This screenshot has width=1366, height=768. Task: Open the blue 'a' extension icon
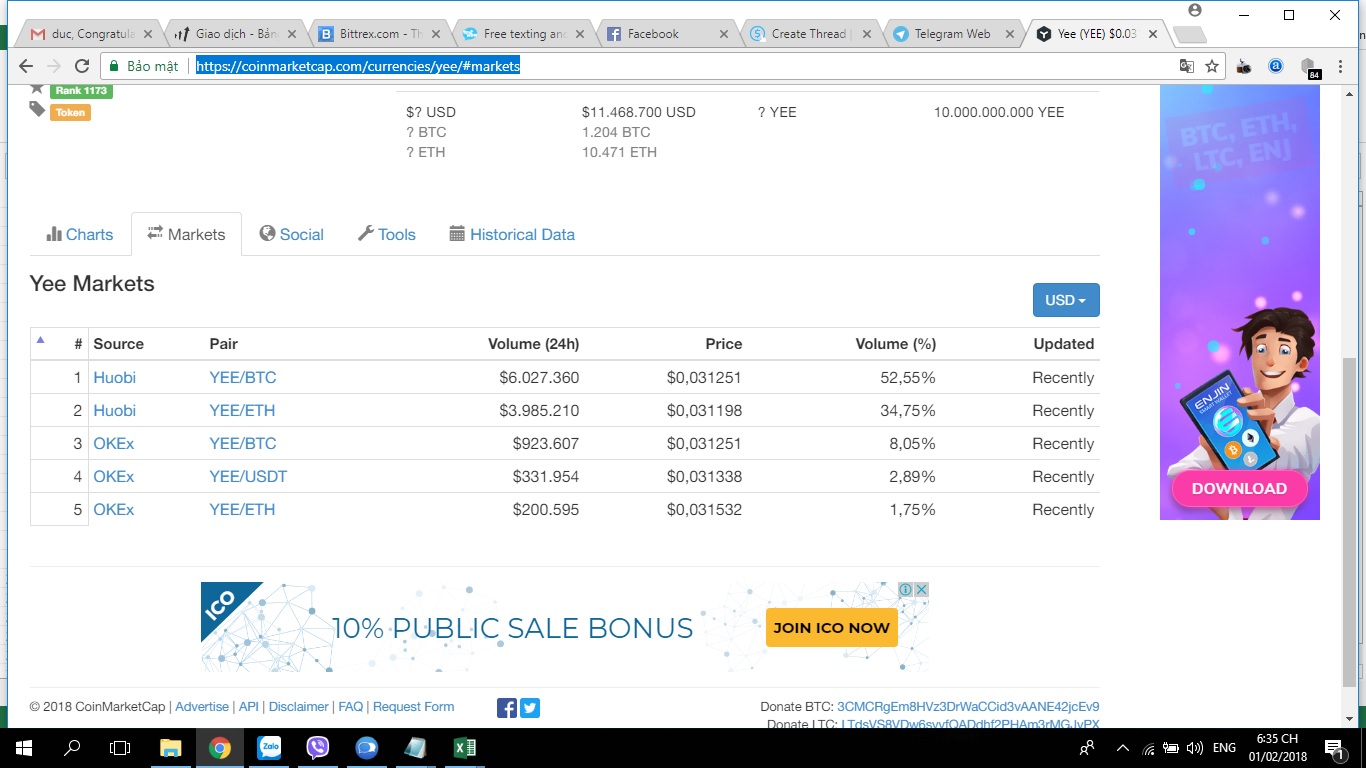pyautogui.click(x=1276, y=66)
